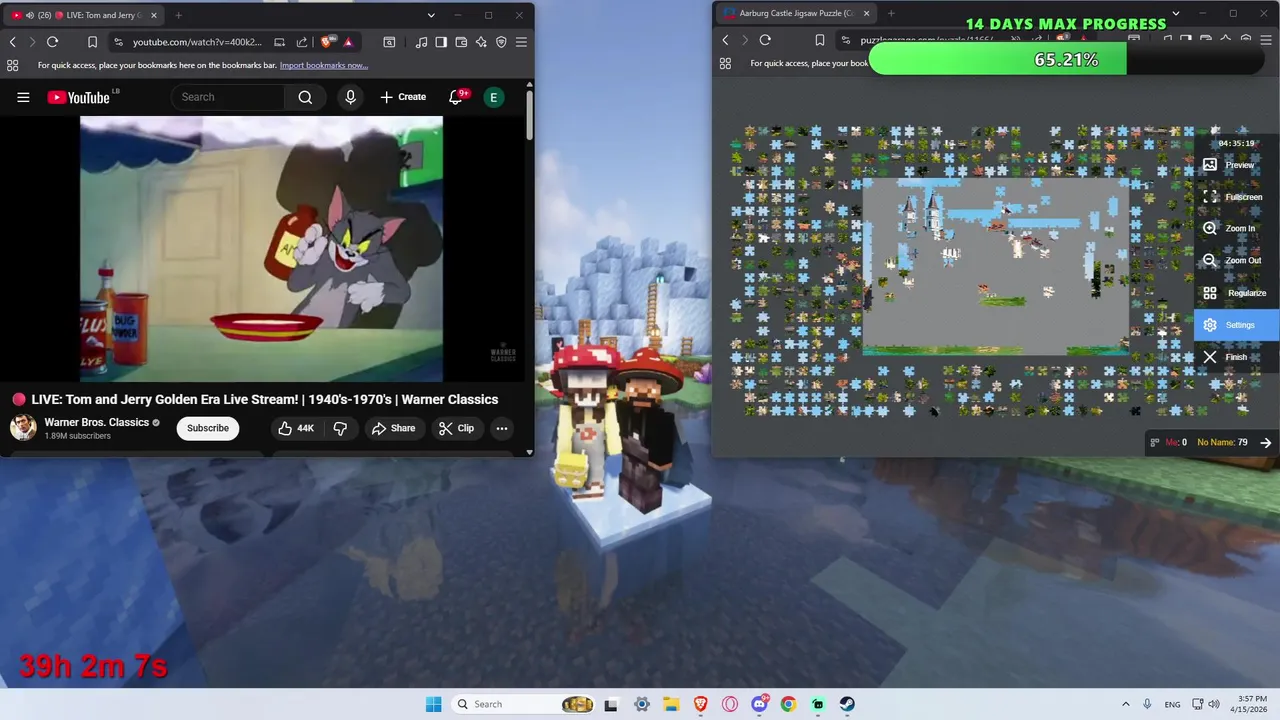Click the Brave Shields lion icon
This screenshot has height=720, width=1280.
click(x=328, y=42)
